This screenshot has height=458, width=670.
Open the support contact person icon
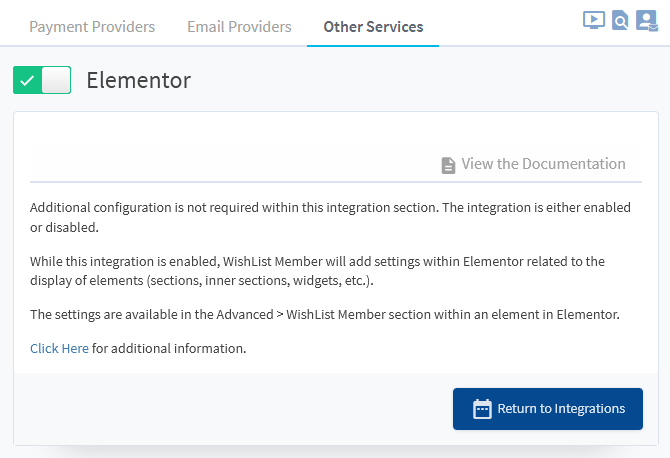point(647,21)
